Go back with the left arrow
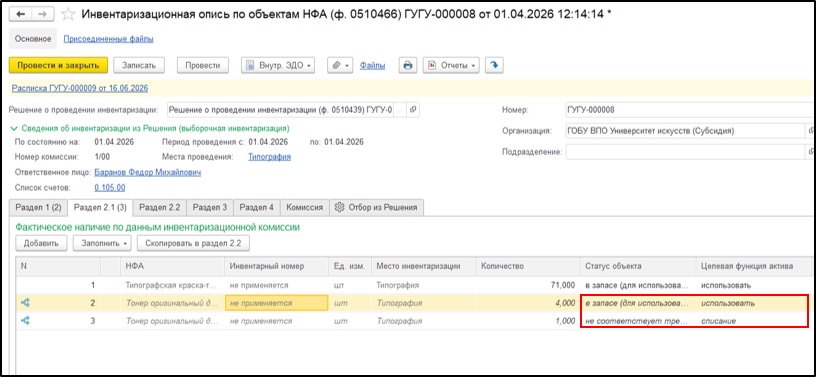 [21, 15]
